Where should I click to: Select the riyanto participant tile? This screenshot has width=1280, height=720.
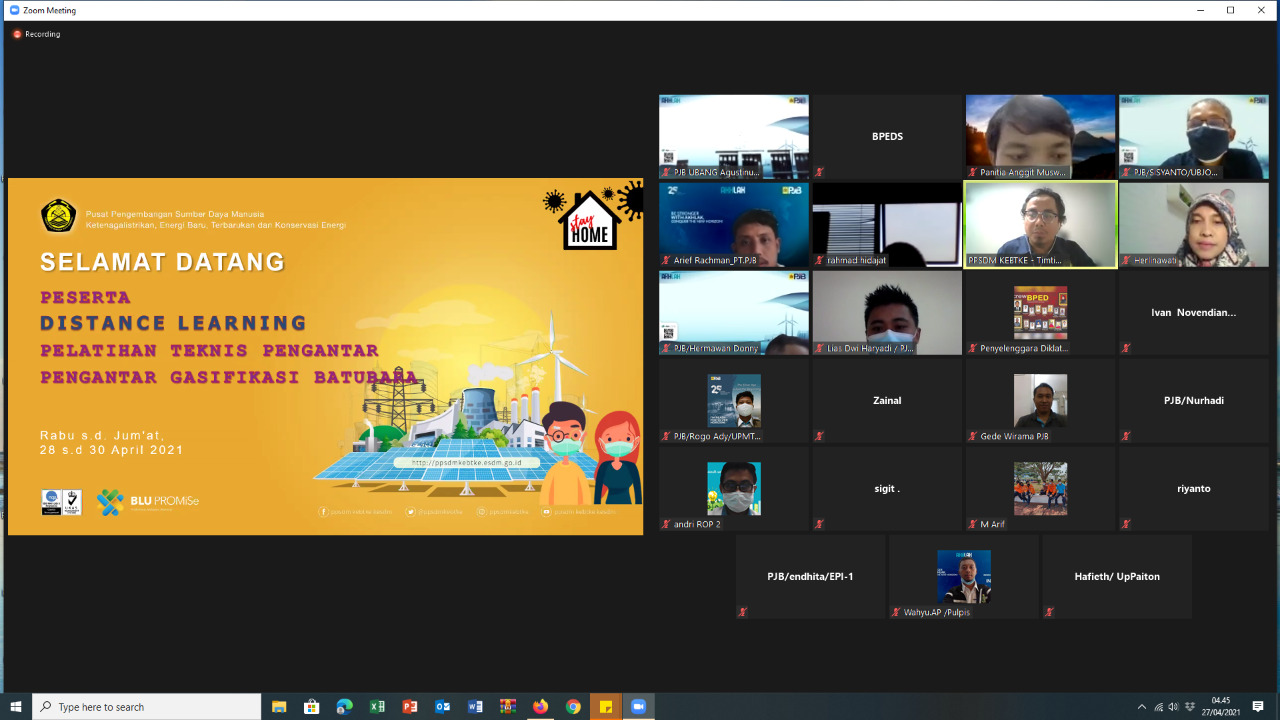click(x=1193, y=489)
